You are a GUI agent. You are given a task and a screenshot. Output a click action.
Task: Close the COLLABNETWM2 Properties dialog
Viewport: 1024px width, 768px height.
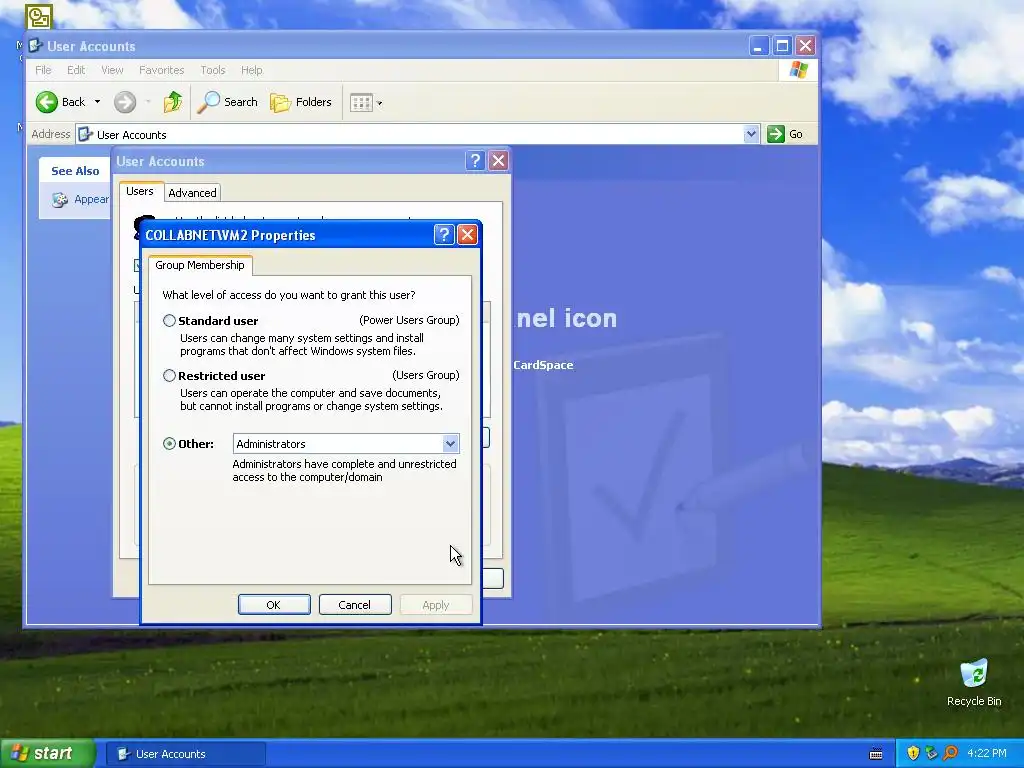point(467,235)
